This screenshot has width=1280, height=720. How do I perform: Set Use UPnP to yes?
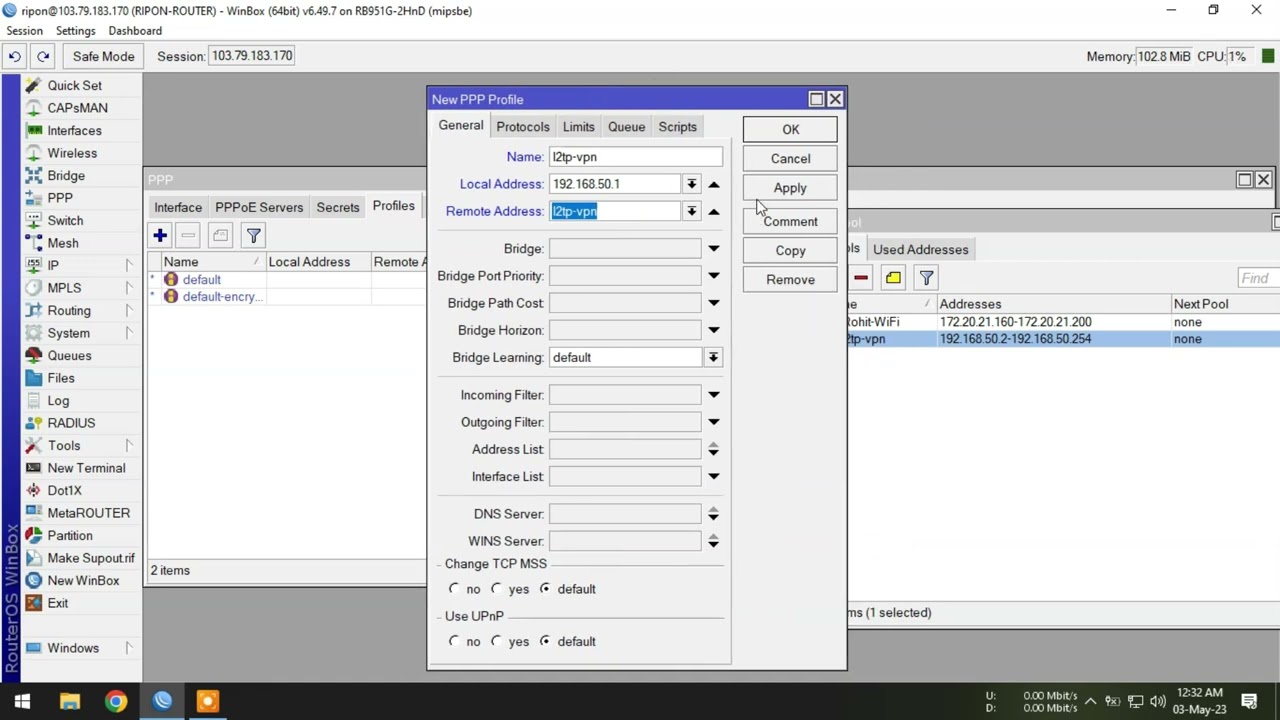[x=496, y=641]
